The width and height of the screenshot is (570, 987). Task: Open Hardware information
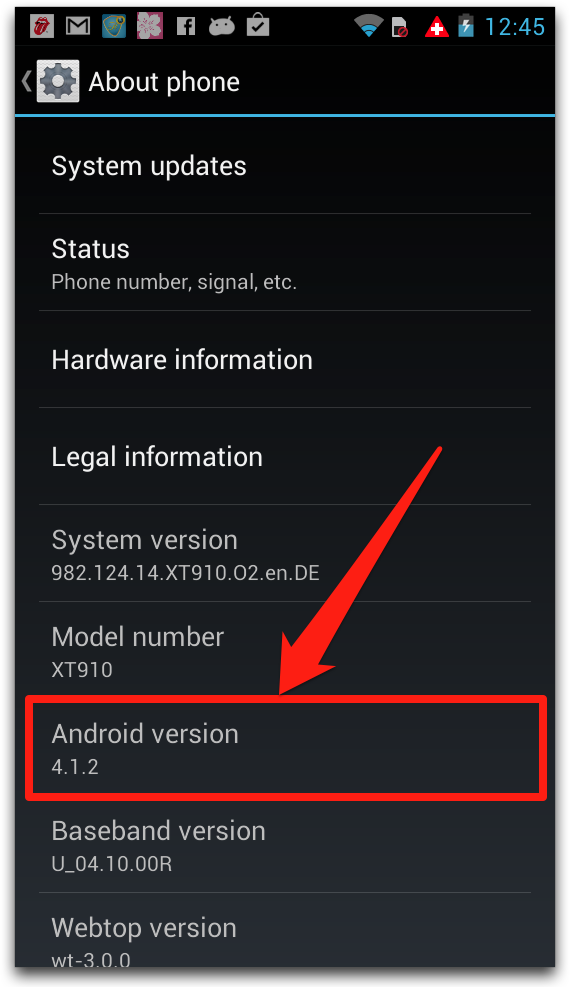(x=285, y=359)
